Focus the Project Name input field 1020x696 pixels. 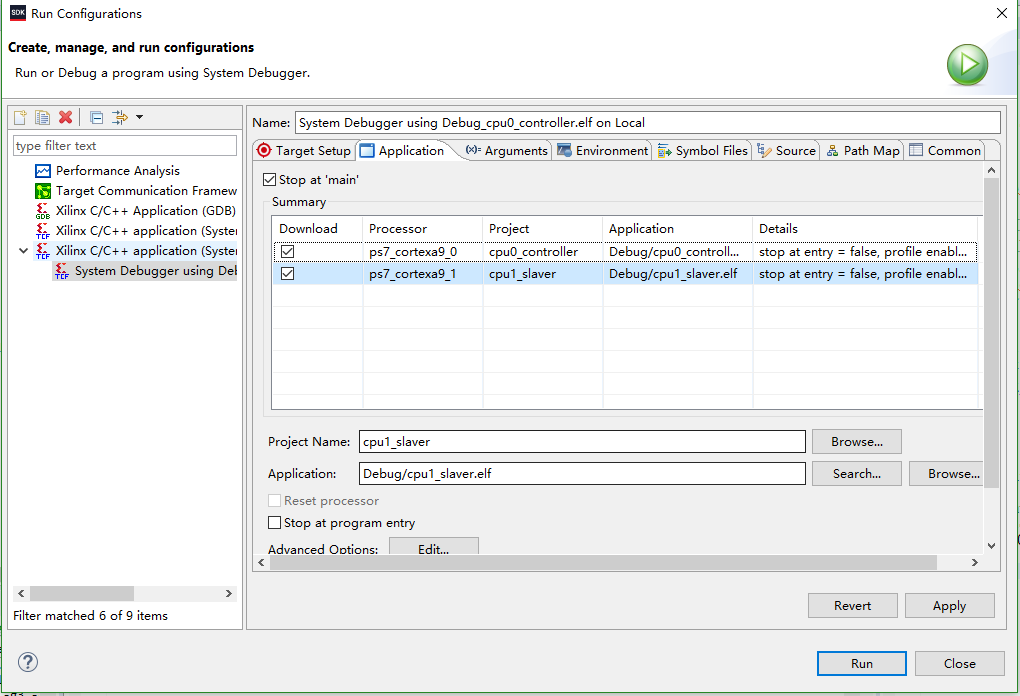coord(582,442)
